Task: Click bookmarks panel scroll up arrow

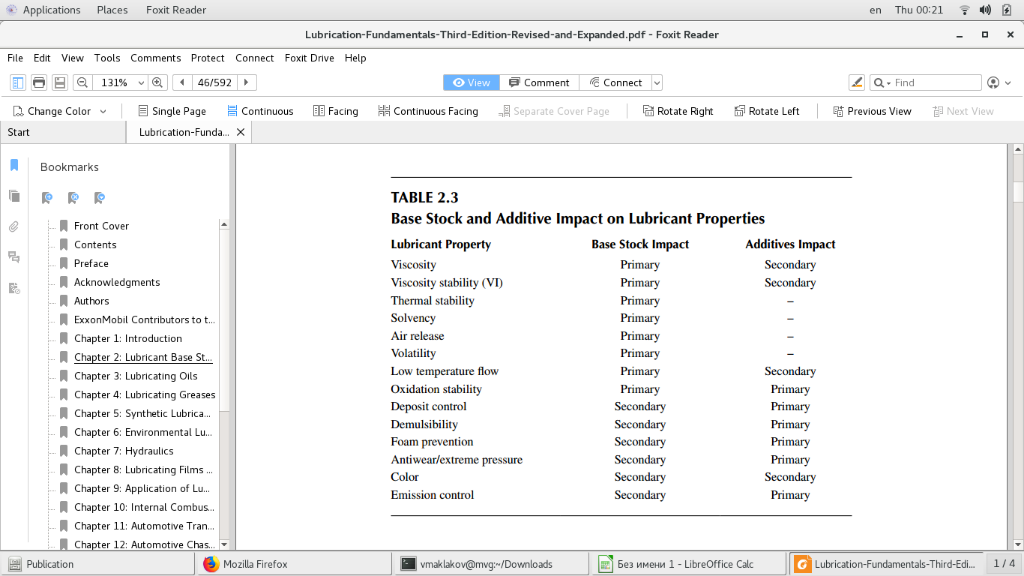Action: (x=224, y=225)
